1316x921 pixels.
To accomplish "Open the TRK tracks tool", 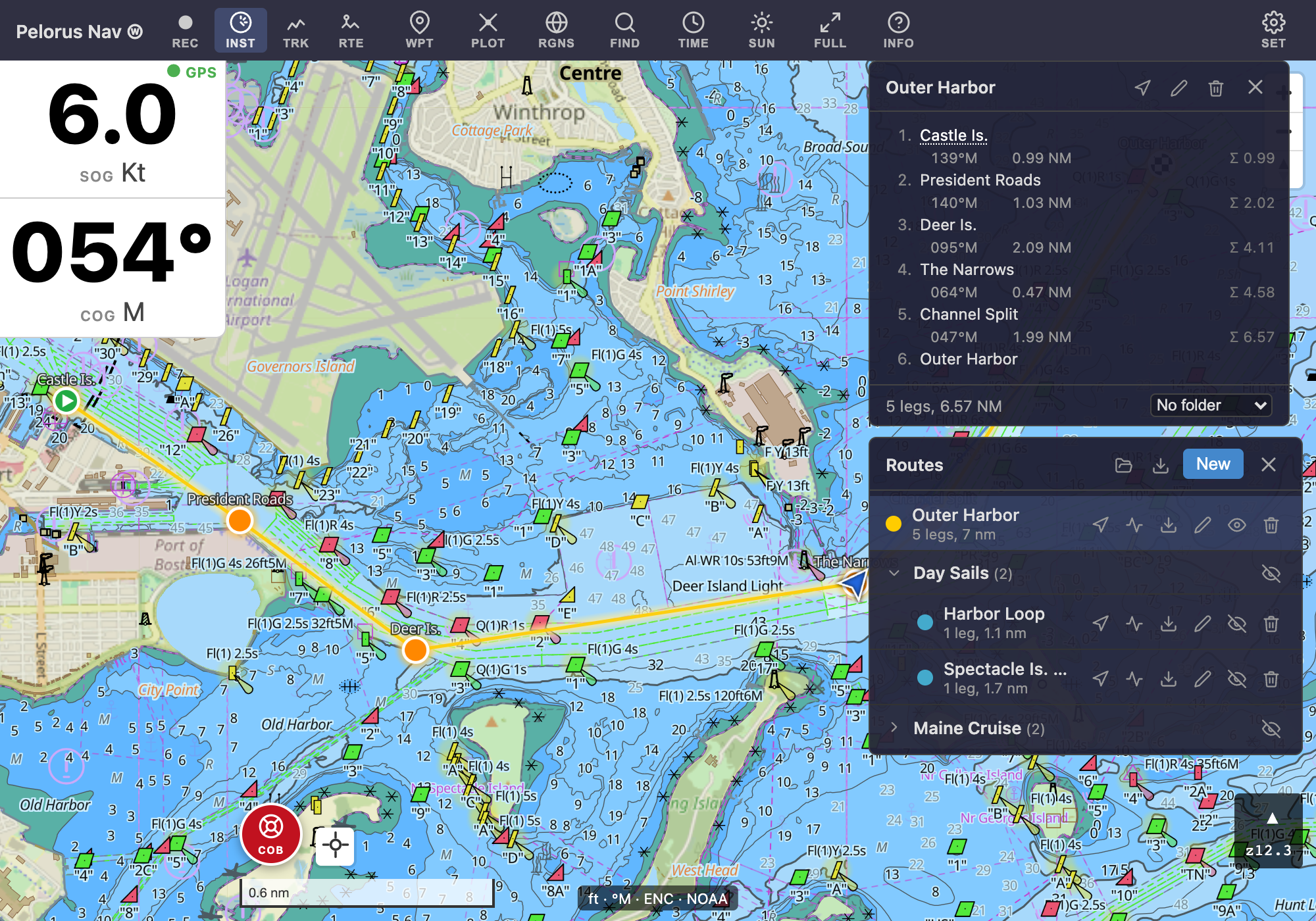I will tap(295, 31).
